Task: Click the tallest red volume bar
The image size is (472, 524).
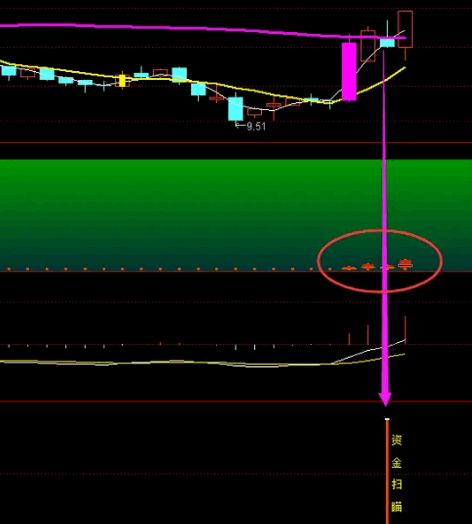Action: tap(405, 330)
